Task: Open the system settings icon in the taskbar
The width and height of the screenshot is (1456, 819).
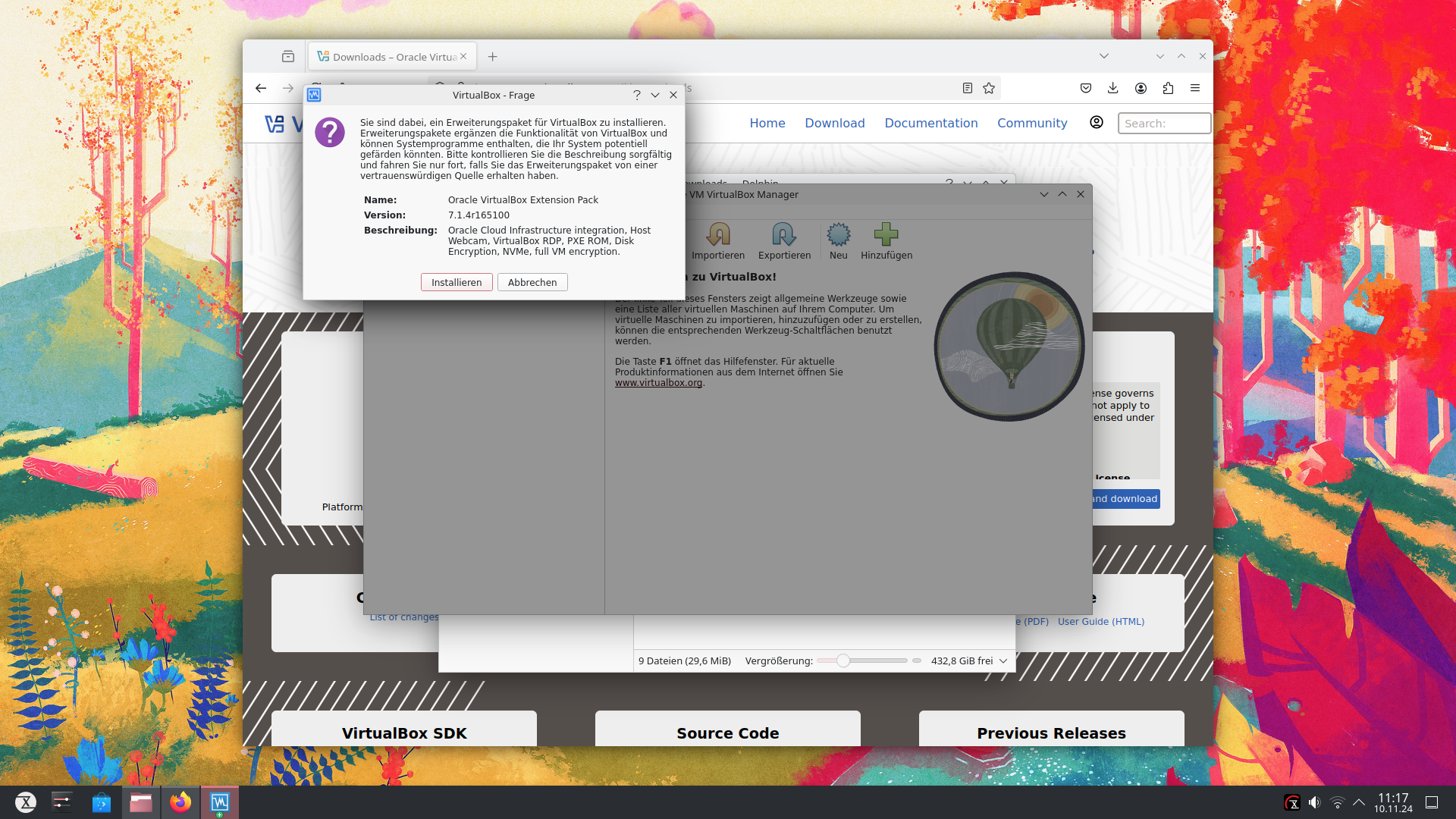Action: (x=62, y=802)
